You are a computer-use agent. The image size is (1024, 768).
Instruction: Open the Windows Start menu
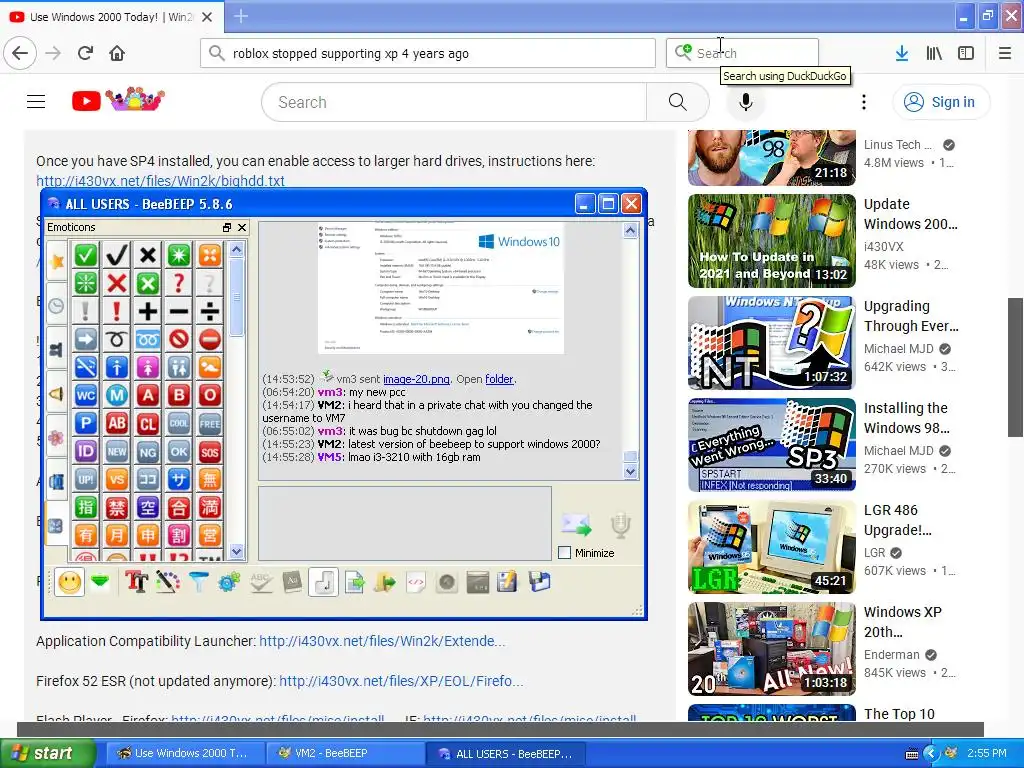coord(46,753)
